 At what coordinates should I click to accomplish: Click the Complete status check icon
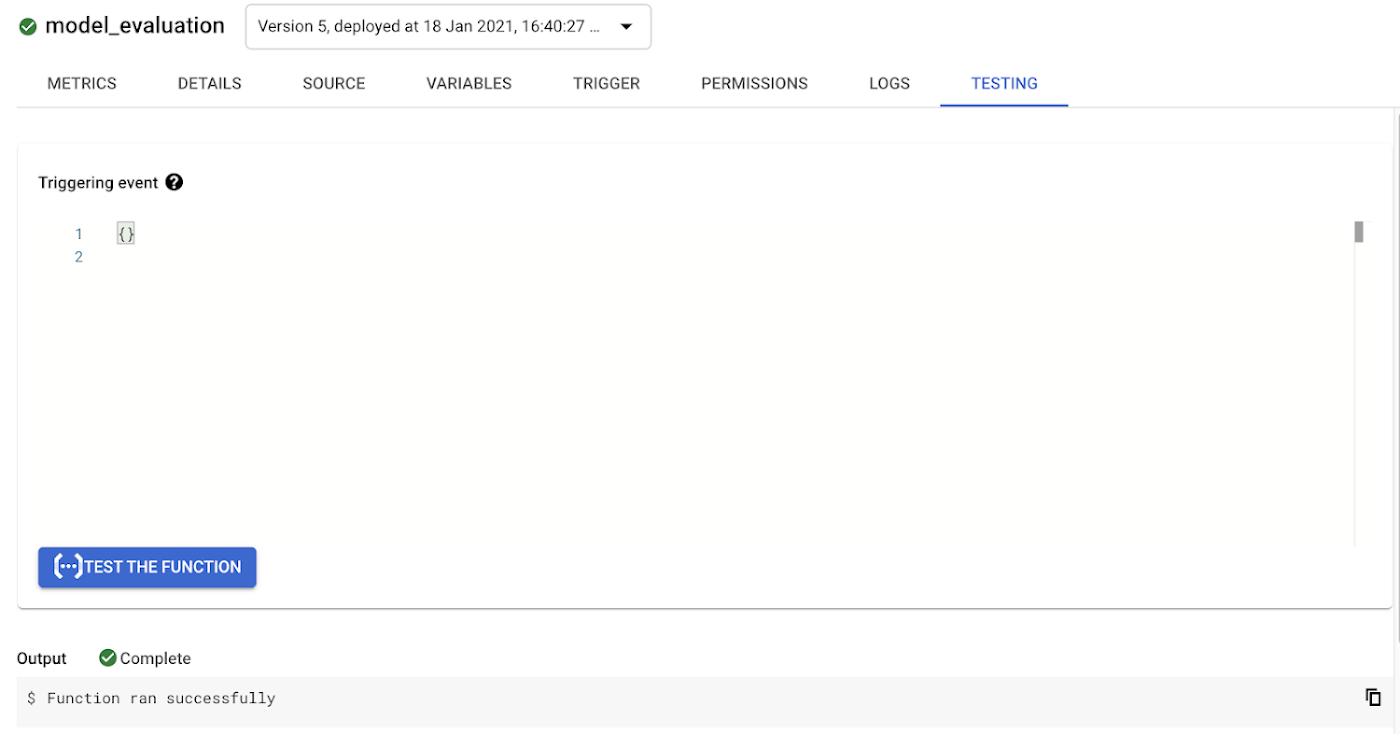pos(107,657)
